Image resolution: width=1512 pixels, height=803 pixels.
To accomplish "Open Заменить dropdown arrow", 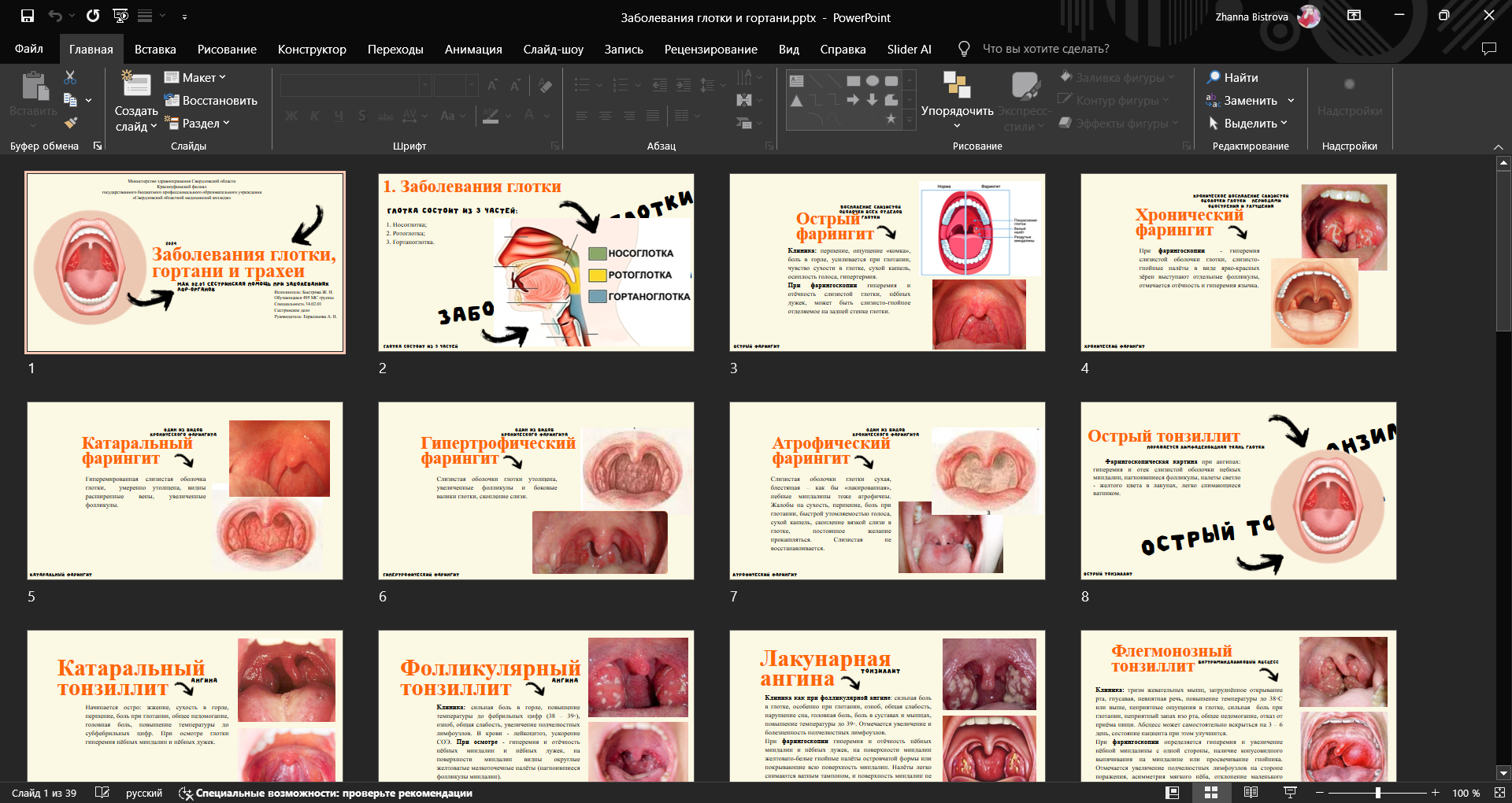I will coord(1291,100).
